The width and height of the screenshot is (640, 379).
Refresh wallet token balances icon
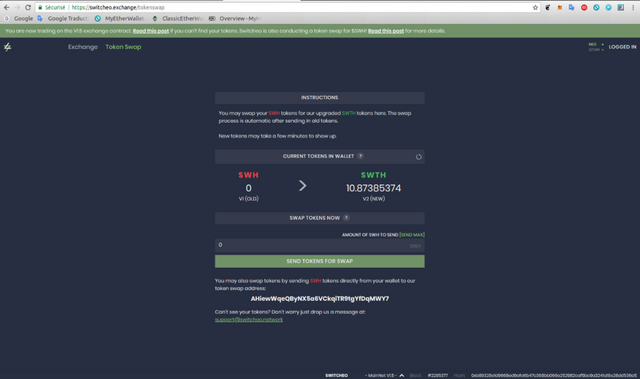coord(418,157)
